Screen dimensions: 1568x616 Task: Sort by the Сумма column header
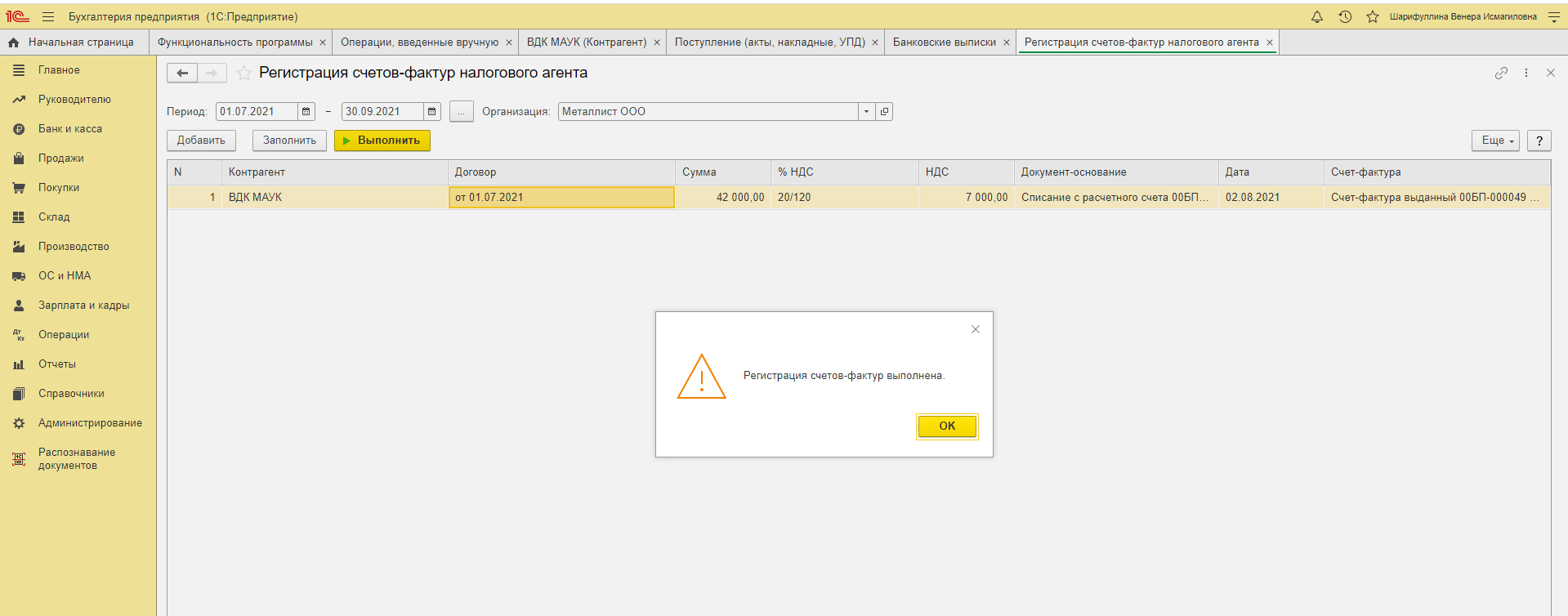click(722, 172)
